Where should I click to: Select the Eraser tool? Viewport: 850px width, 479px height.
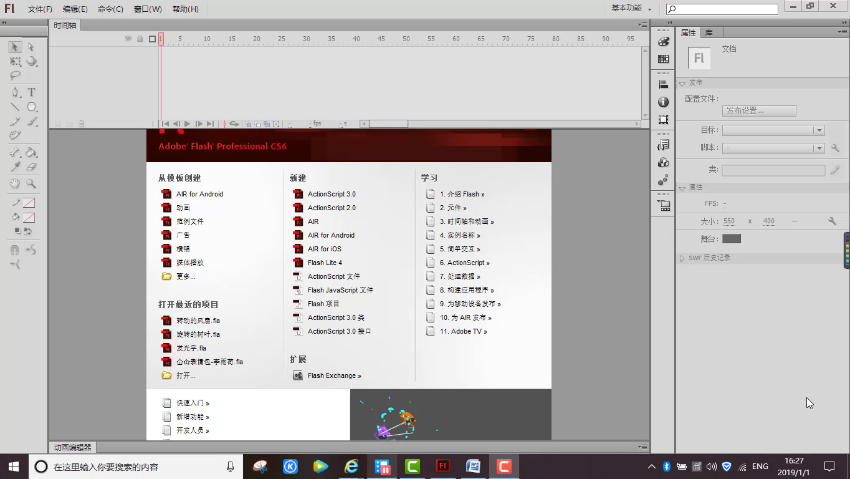(31, 167)
